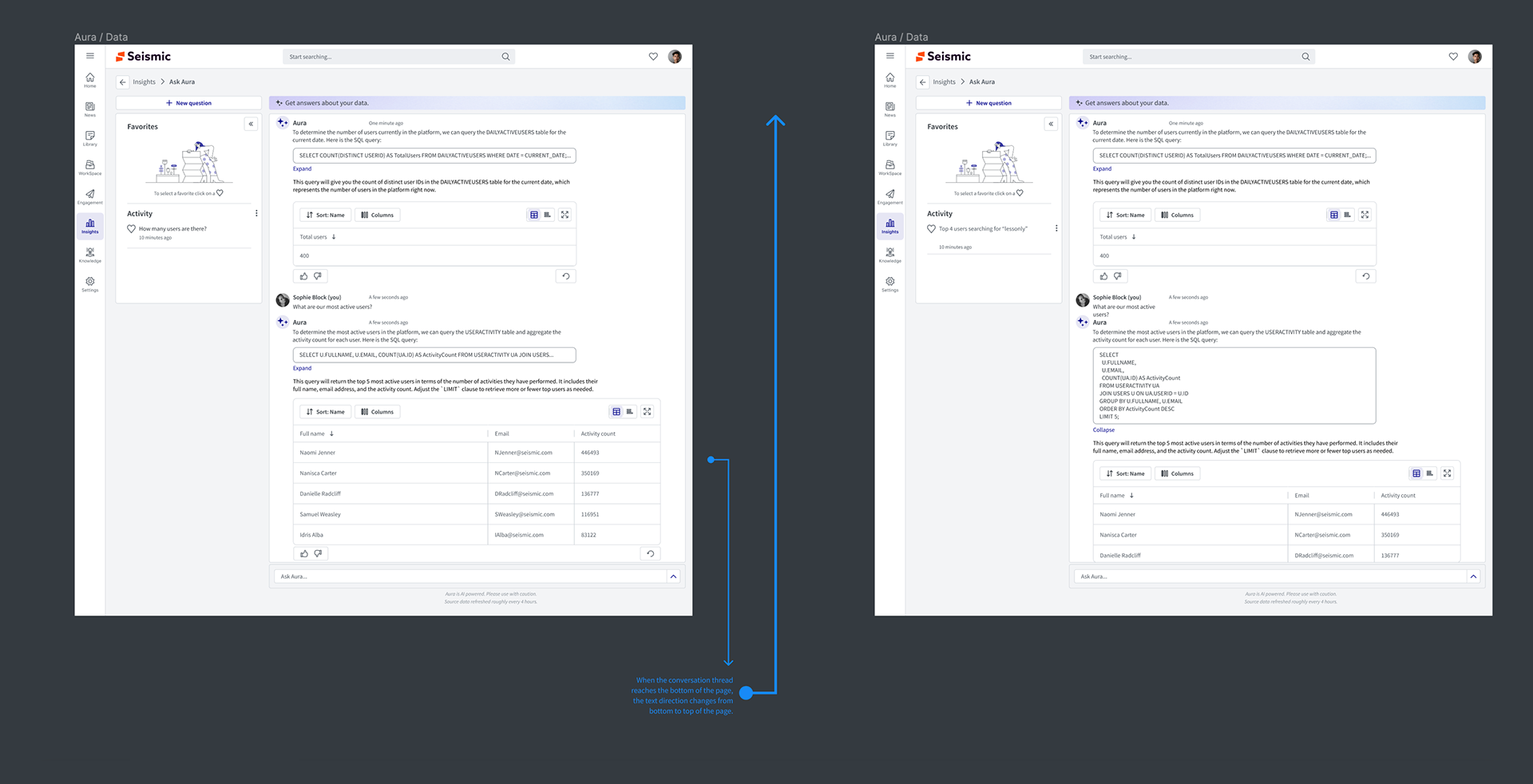
Task: Switch Total users result to chart view, right frame
Action: click(1348, 215)
